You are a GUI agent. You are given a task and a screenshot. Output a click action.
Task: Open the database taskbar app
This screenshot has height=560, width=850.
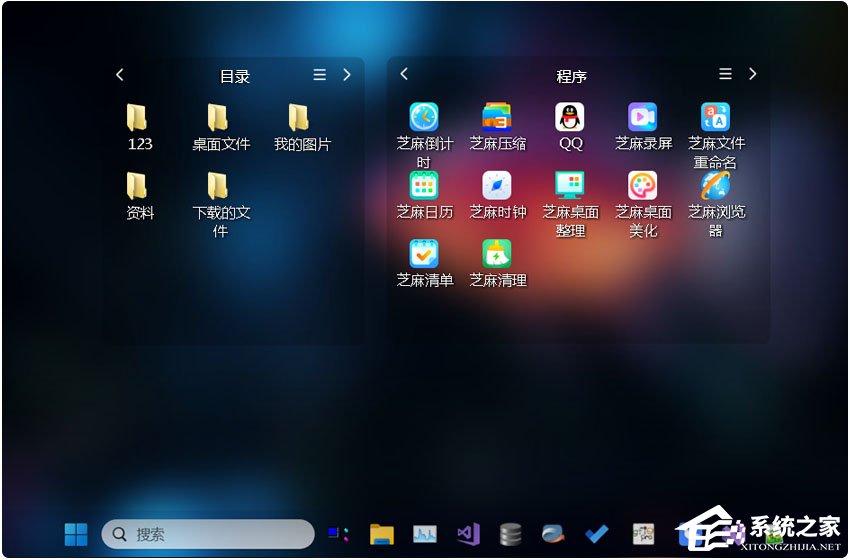coord(511,535)
